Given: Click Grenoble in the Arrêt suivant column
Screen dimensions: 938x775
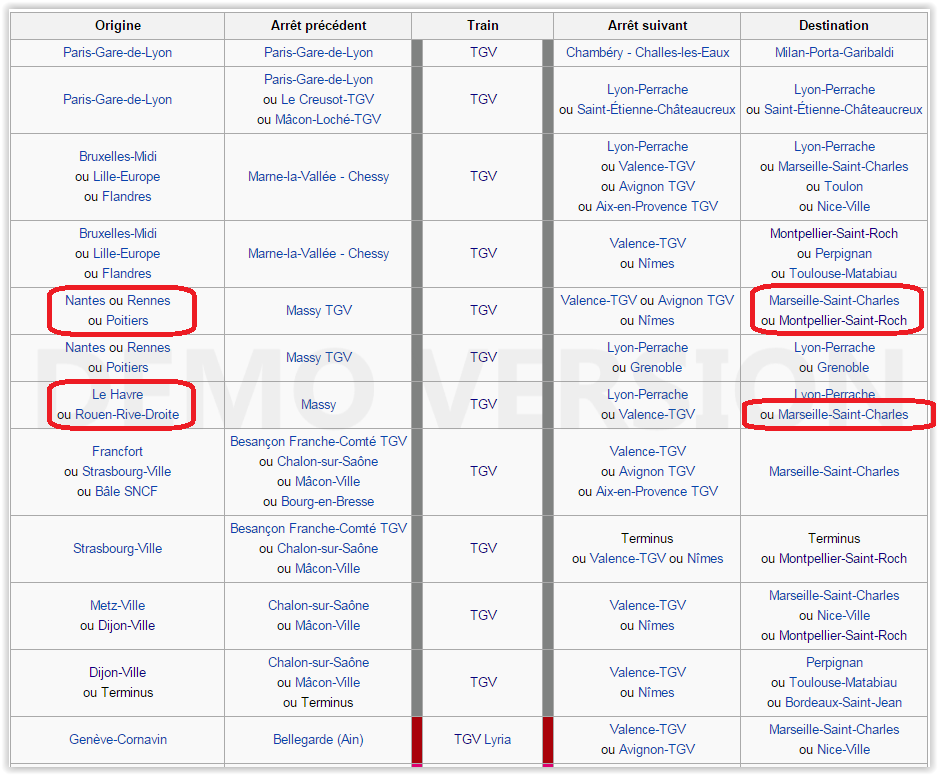Looking at the screenshot, I should point(656,368).
